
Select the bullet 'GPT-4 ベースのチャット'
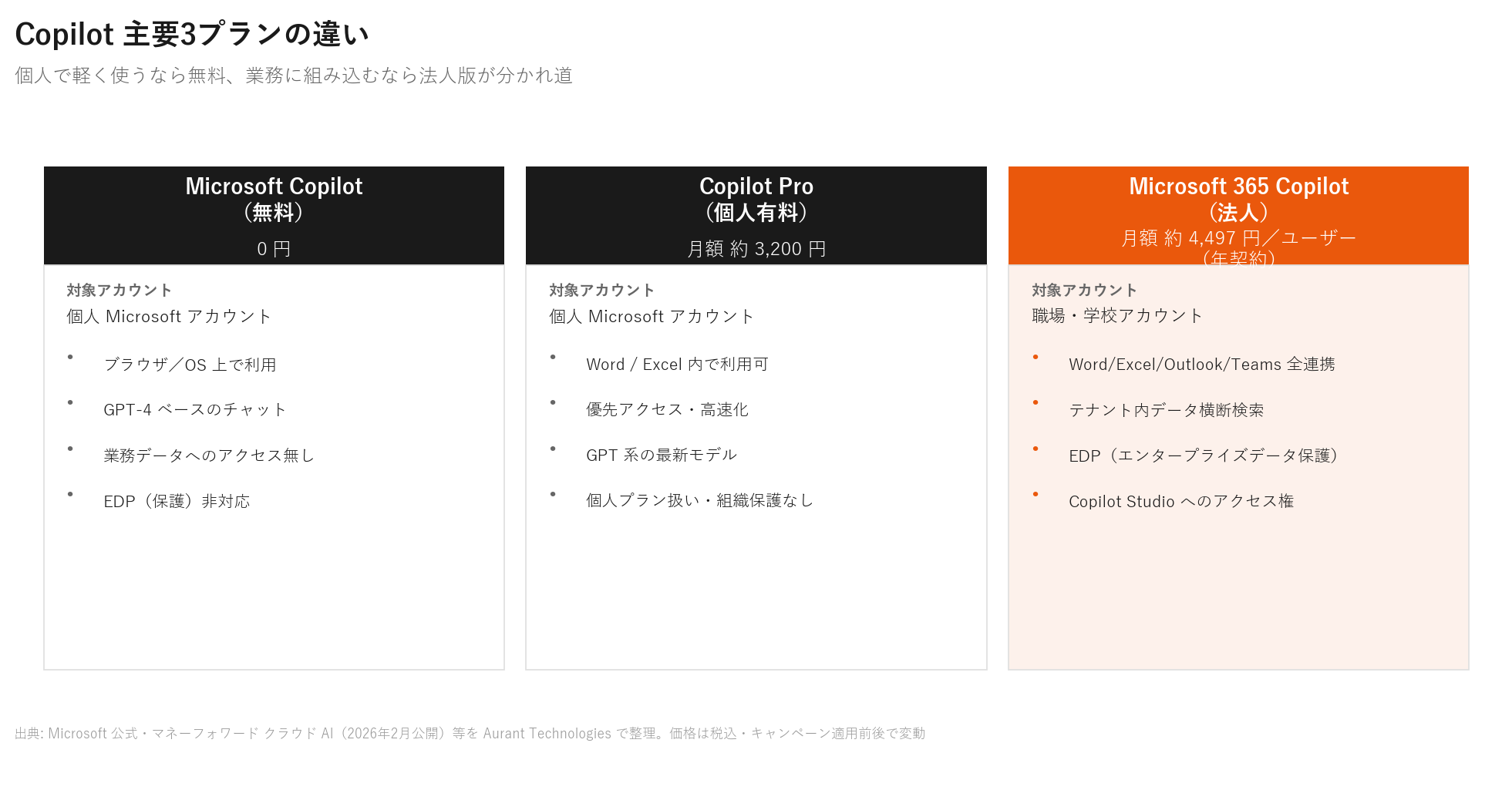(194, 409)
